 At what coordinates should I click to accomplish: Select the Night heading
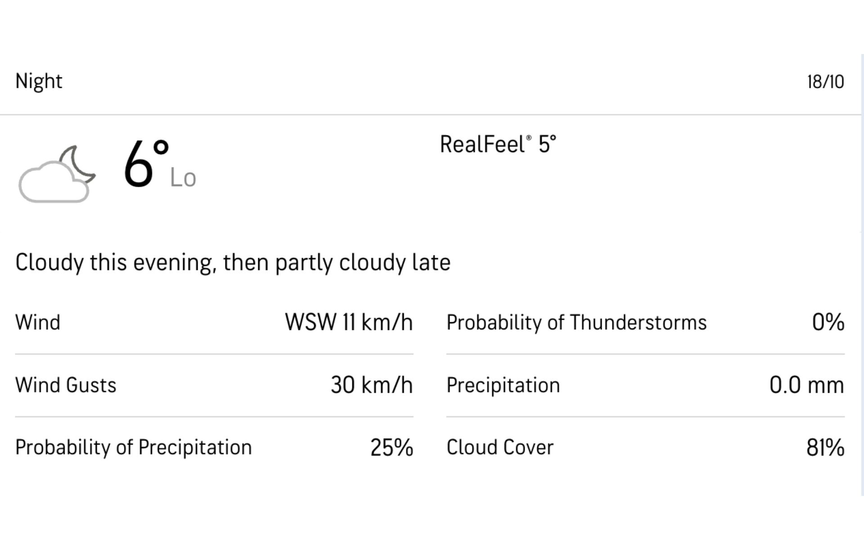39,81
